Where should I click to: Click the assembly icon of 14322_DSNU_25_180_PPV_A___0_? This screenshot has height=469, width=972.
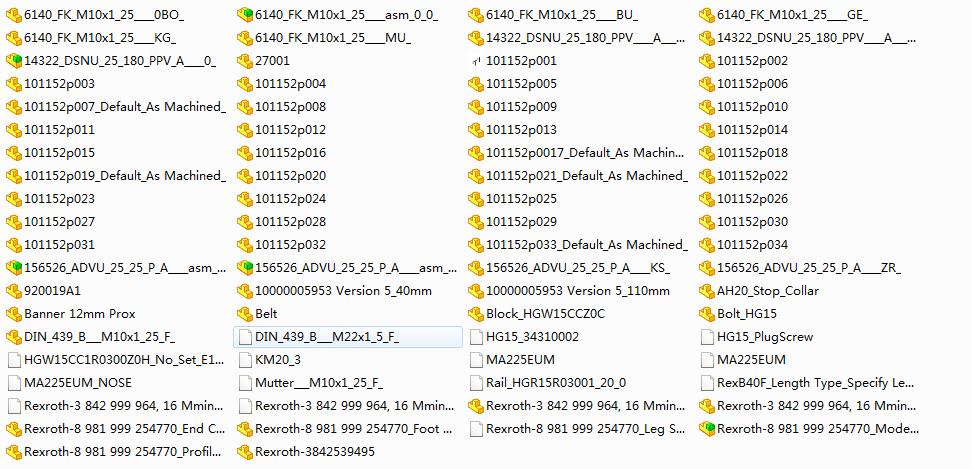tap(14, 61)
